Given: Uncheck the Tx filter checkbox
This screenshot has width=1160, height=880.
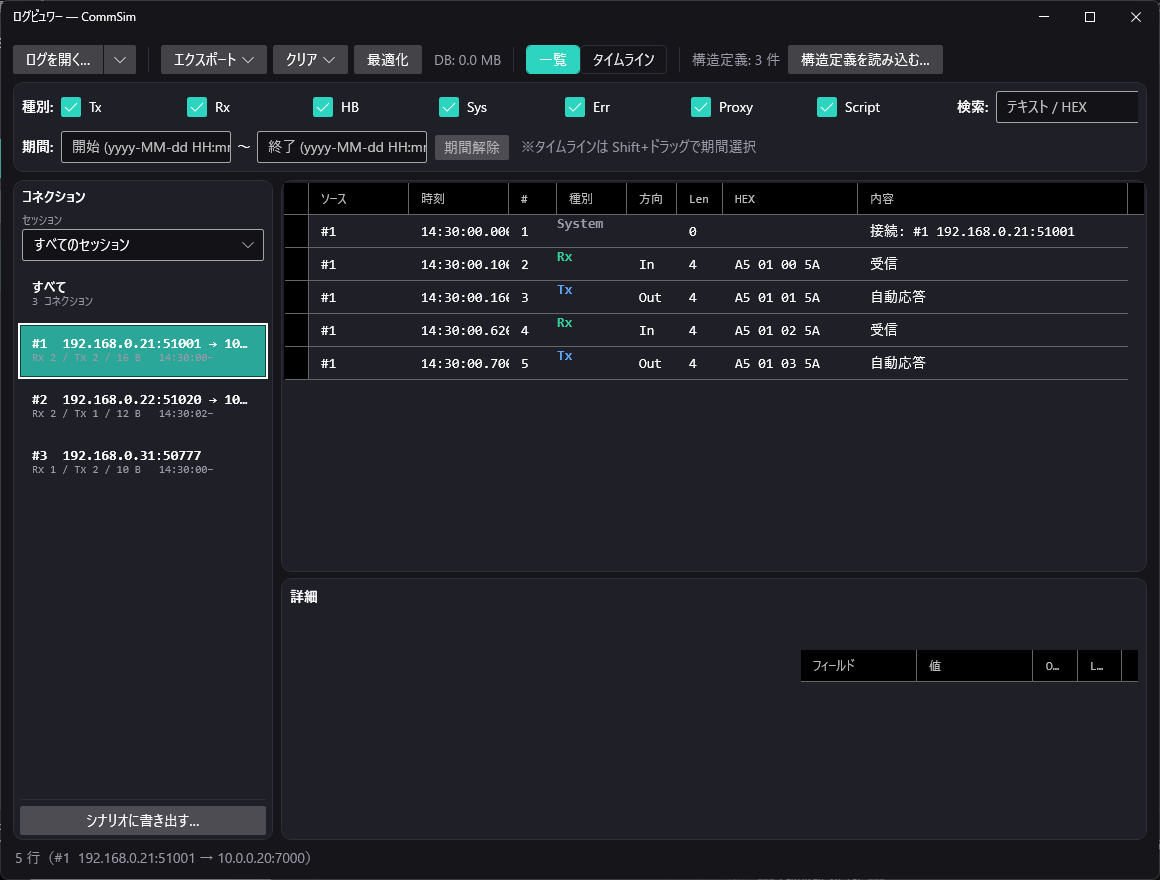Looking at the screenshot, I should click(71, 107).
